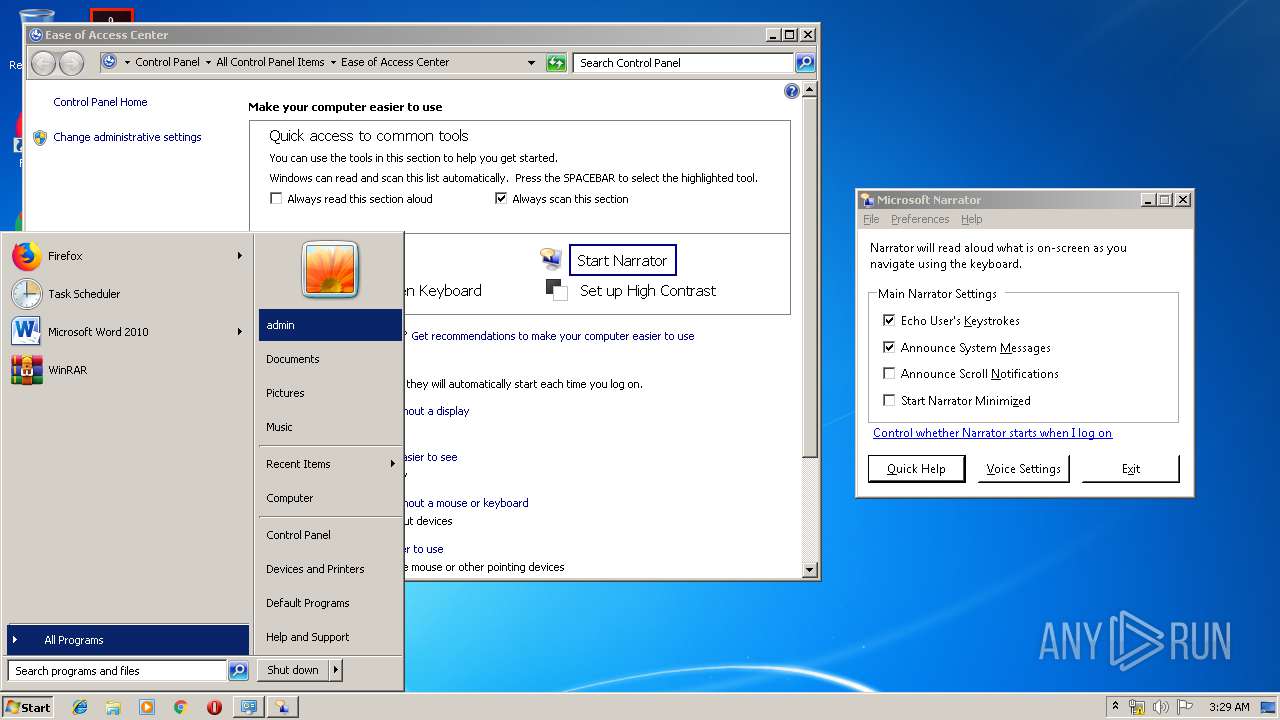Click the Start Narrator icon
The width and height of the screenshot is (1280, 720).
pos(551,260)
